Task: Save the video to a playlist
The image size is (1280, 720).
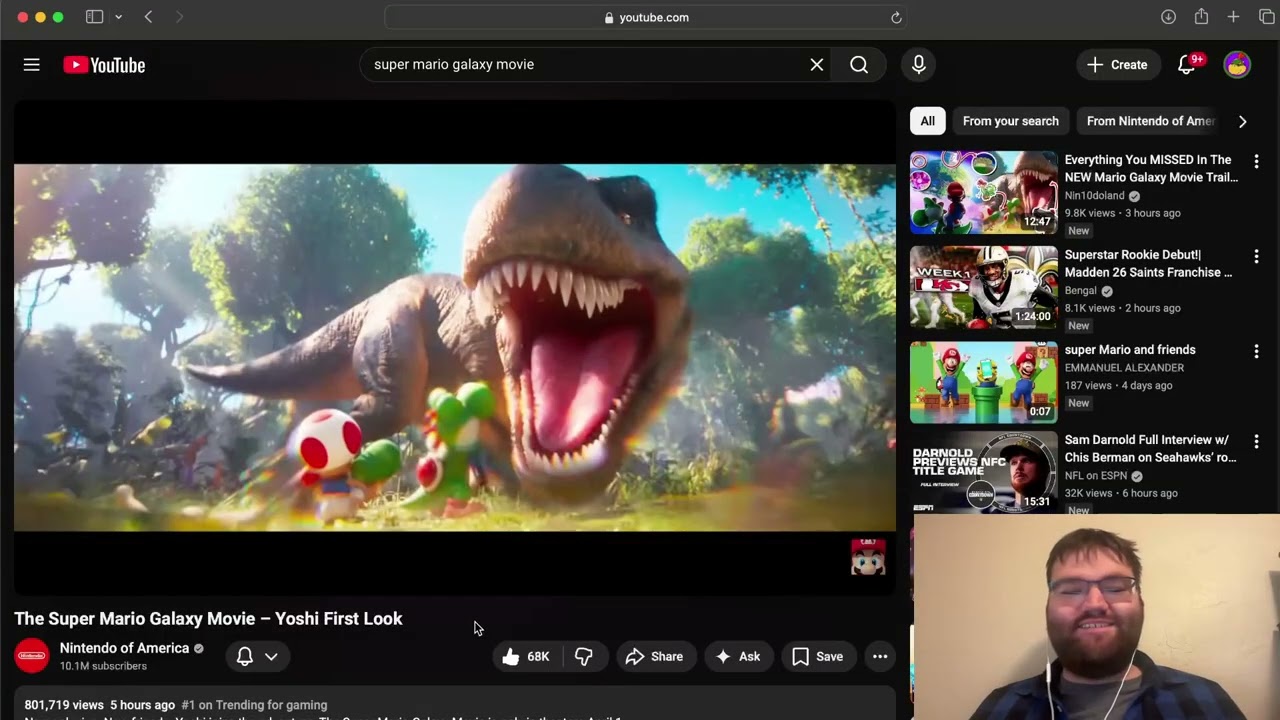Action: (x=818, y=656)
